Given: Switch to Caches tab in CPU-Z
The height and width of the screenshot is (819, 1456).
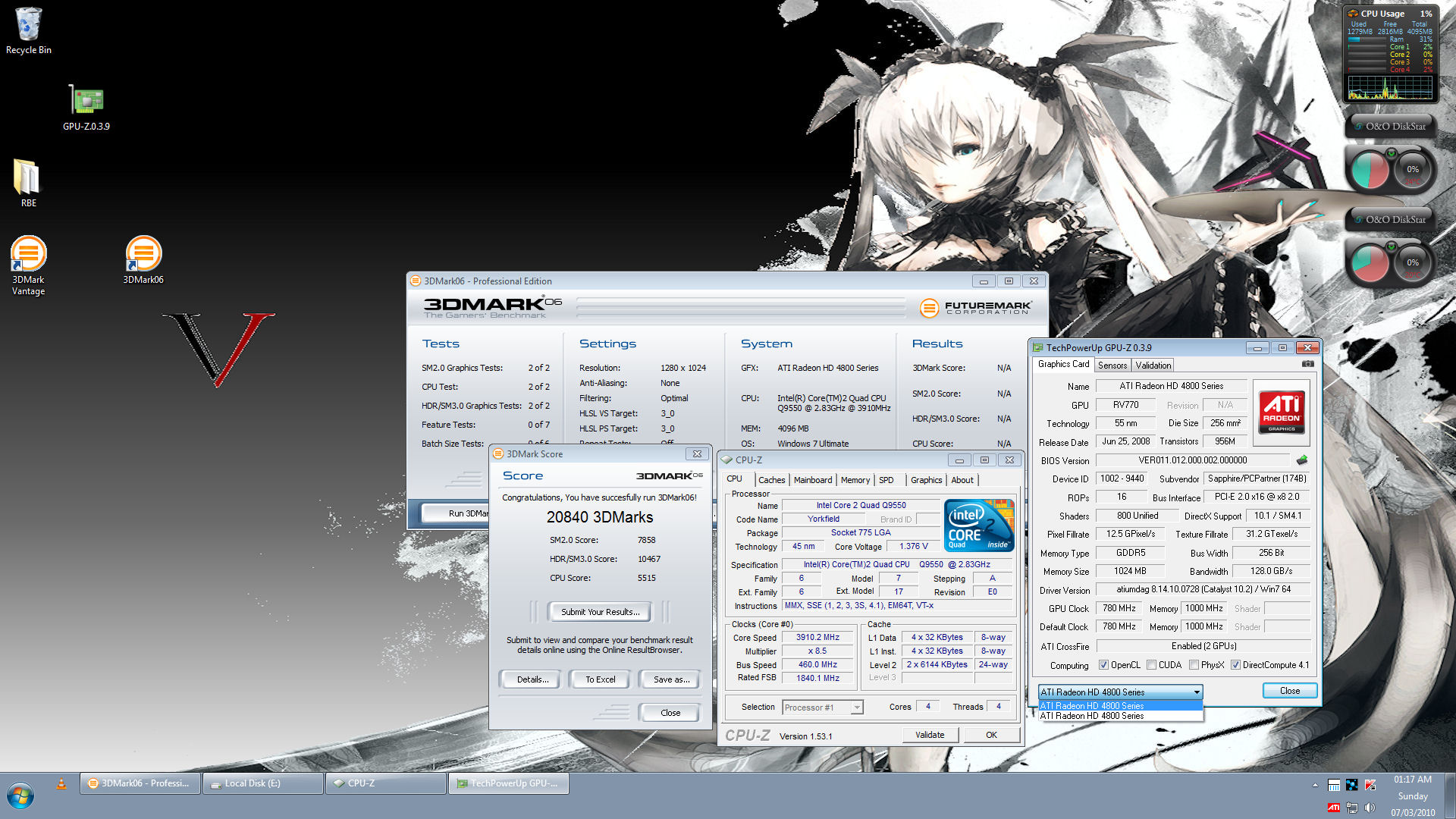Looking at the screenshot, I should [x=771, y=480].
